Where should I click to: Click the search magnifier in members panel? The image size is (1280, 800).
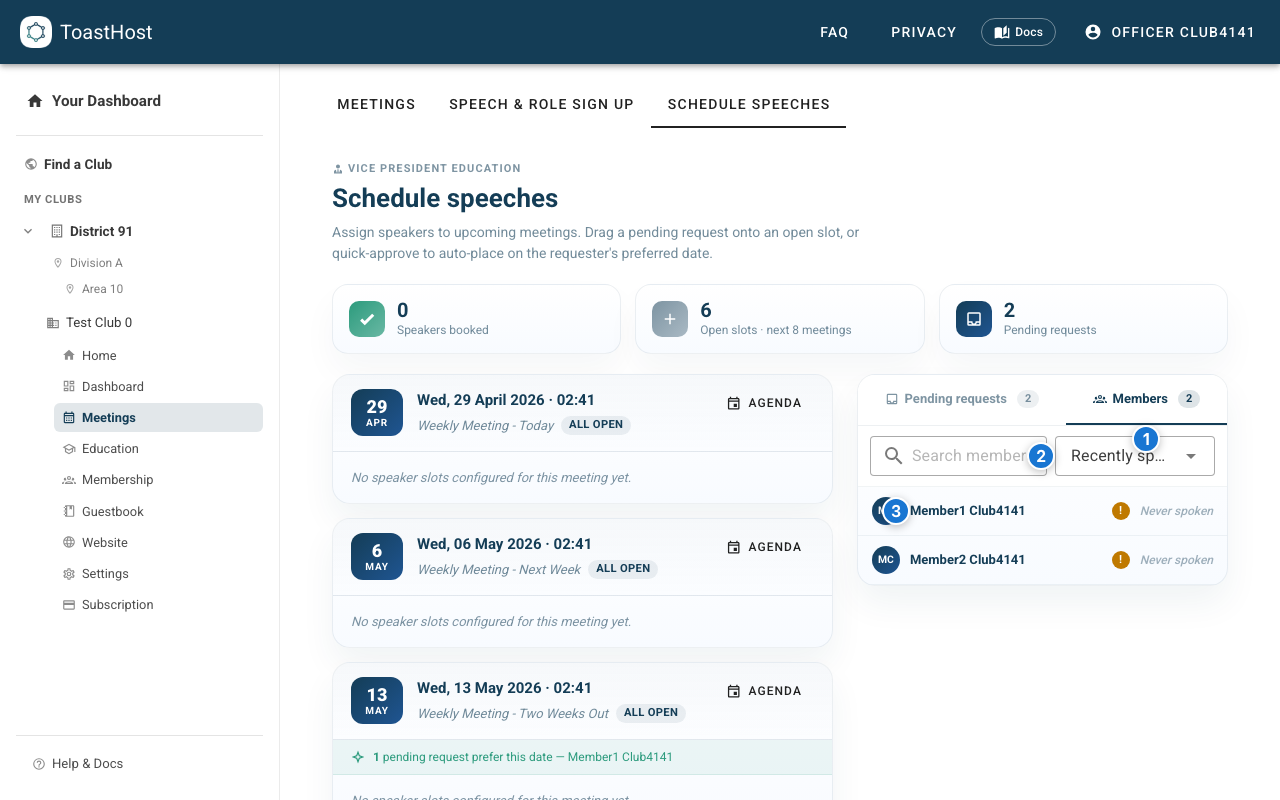[893, 455]
